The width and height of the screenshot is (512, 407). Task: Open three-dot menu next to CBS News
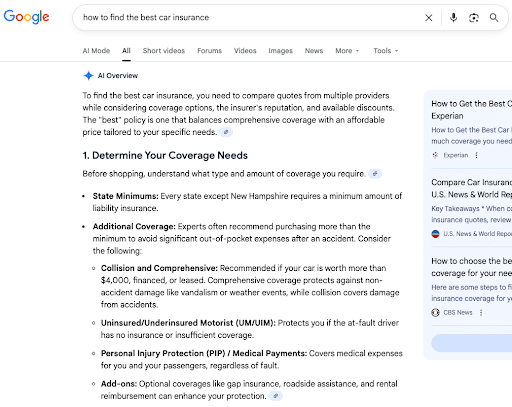point(481,313)
